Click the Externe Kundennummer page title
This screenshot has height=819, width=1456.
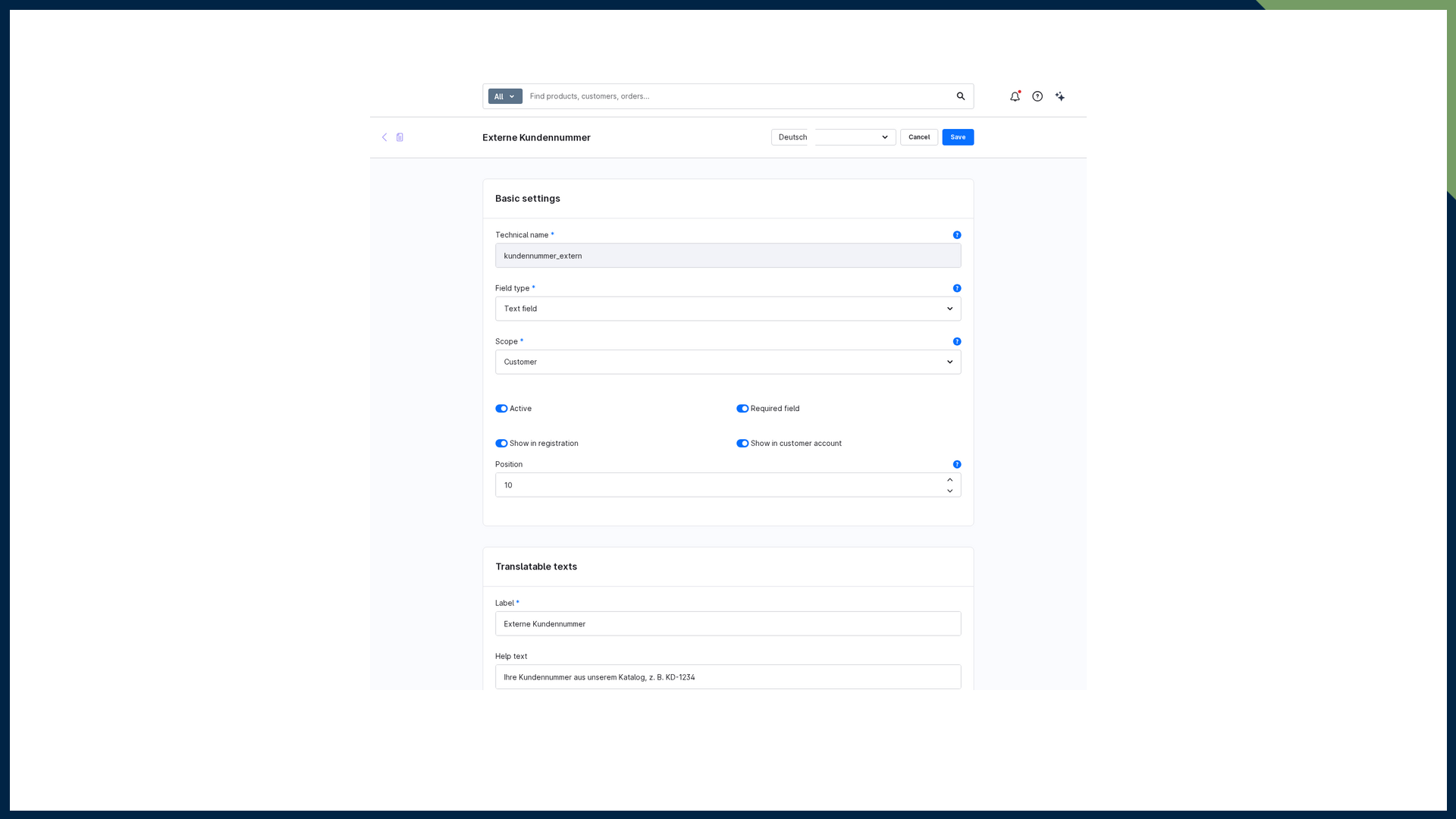(x=536, y=137)
